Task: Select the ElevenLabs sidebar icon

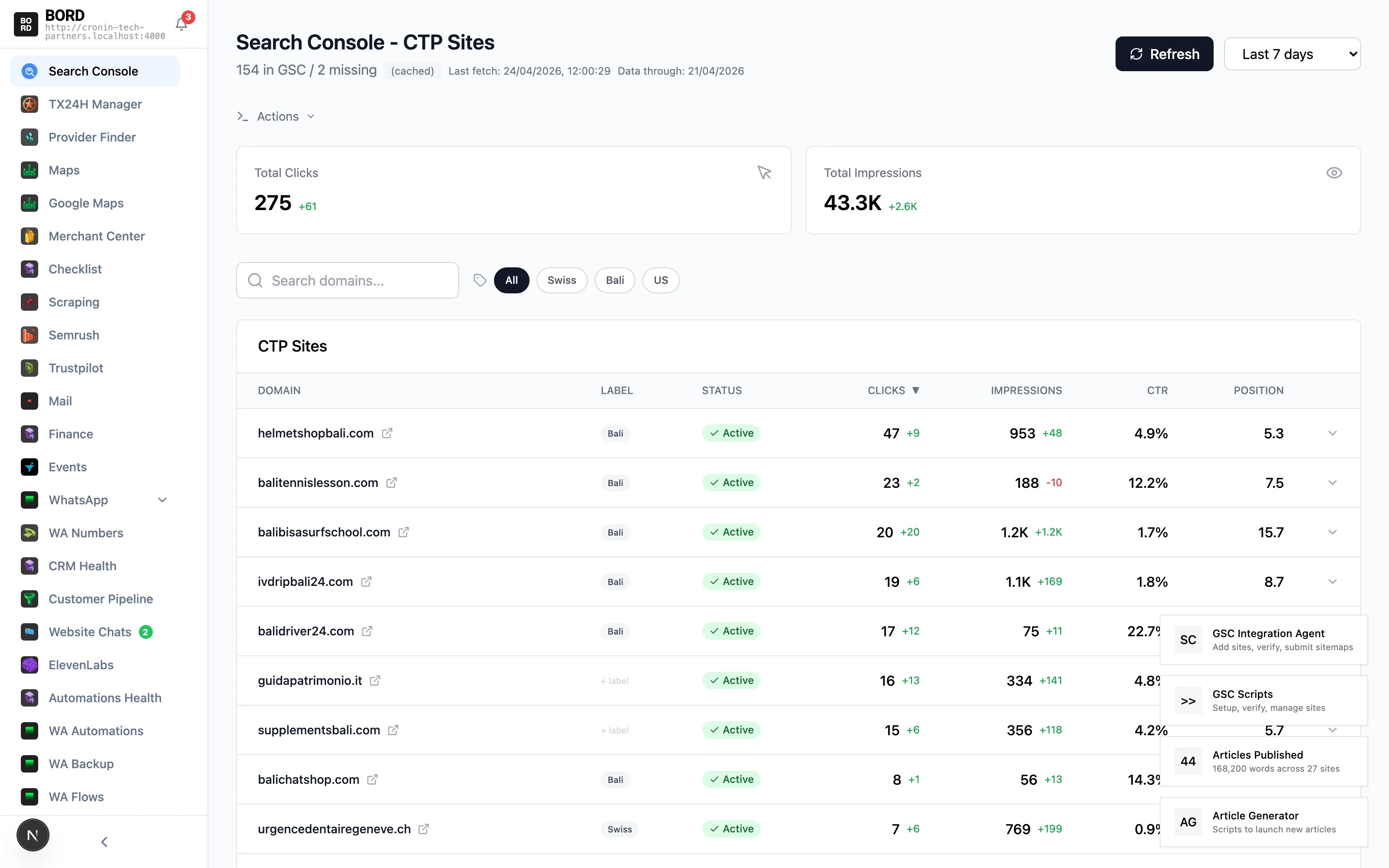Action: pyautogui.click(x=29, y=665)
